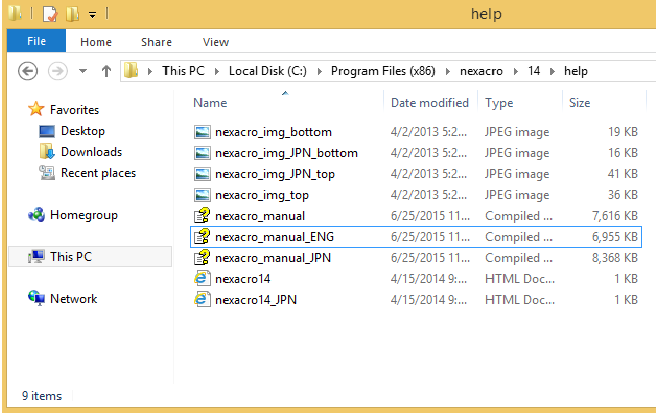Navigate to nexacro breadcrumb
The image size is (659, 414).
pos(481,71)
